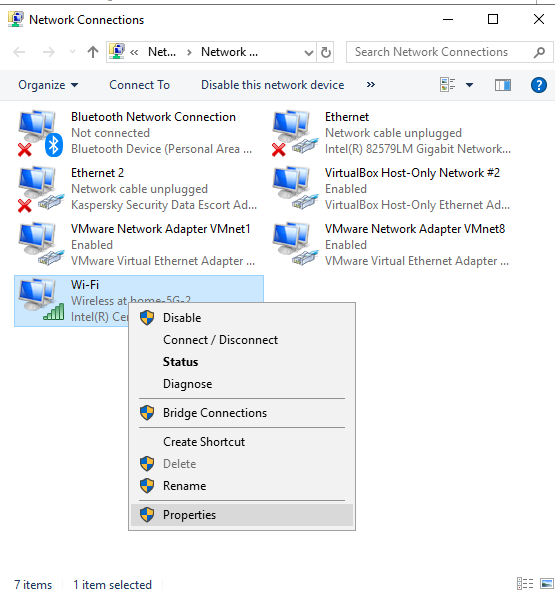
Task: Minimize the Network Connections window
Action: 448,19
